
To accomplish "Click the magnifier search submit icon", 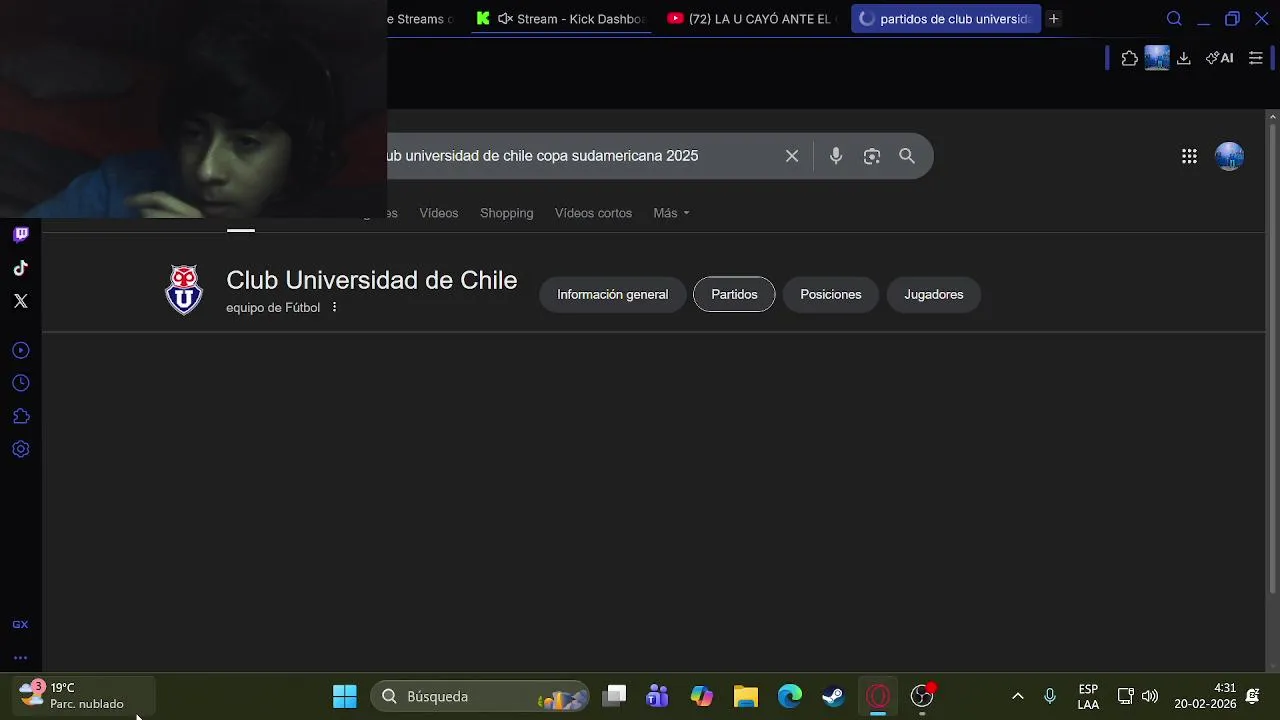I will click(907, 156).
